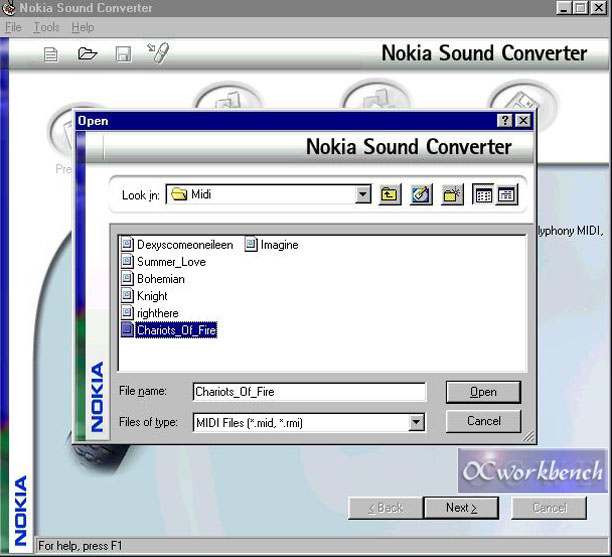Select the righthere file name
The image size is (612, 557).
pos(158,313)
